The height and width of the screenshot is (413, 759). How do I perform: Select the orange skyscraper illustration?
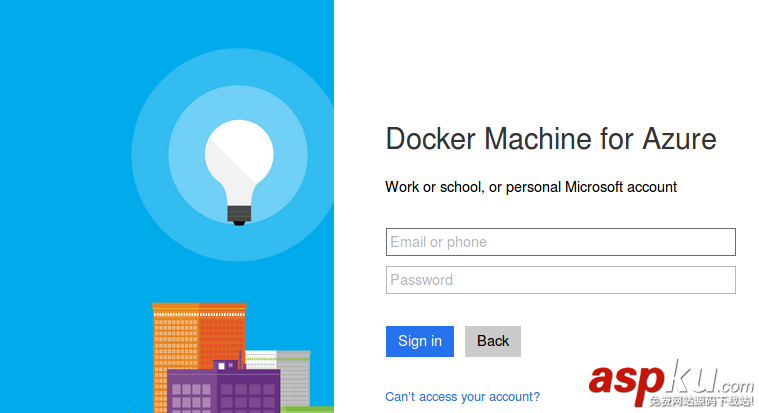click(175, 335)
